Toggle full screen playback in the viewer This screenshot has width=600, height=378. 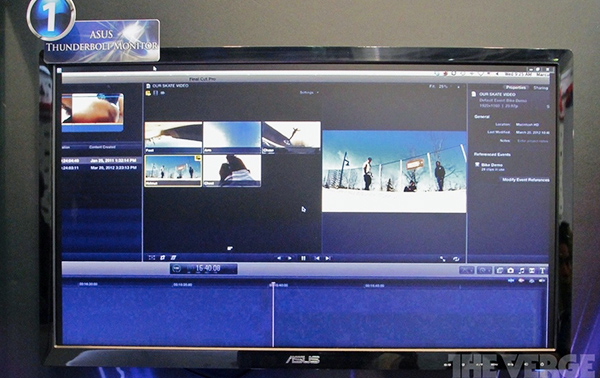(x=443, y=259)
